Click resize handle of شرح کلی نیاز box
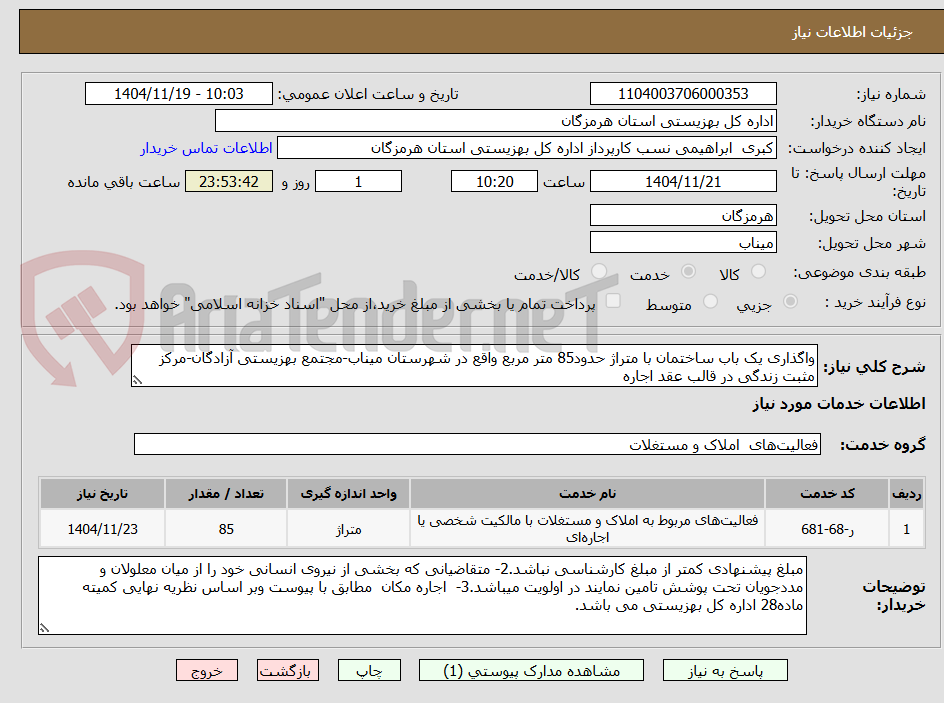 [137, 380]
